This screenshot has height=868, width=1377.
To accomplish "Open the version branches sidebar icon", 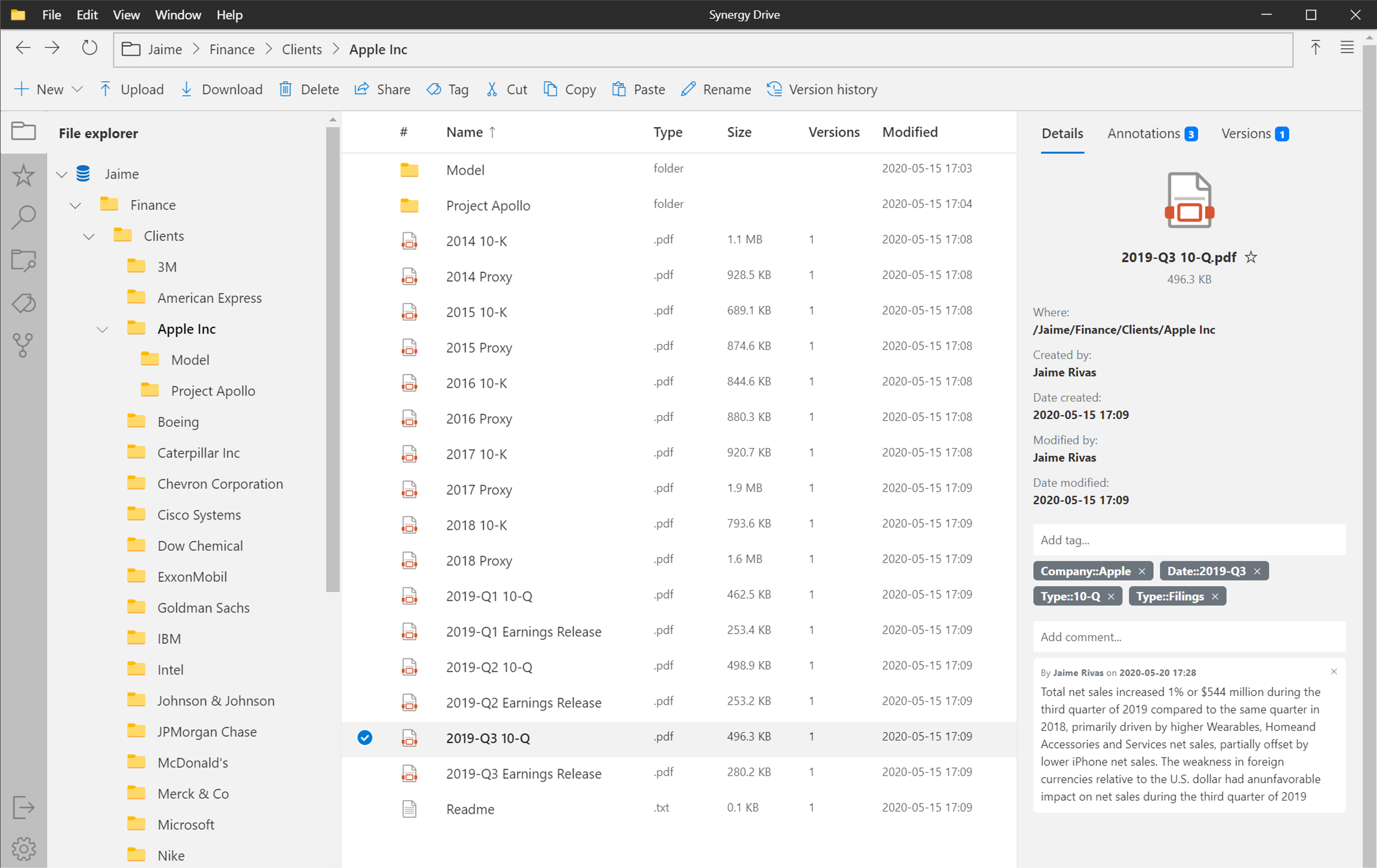I will tap(23, 345).
